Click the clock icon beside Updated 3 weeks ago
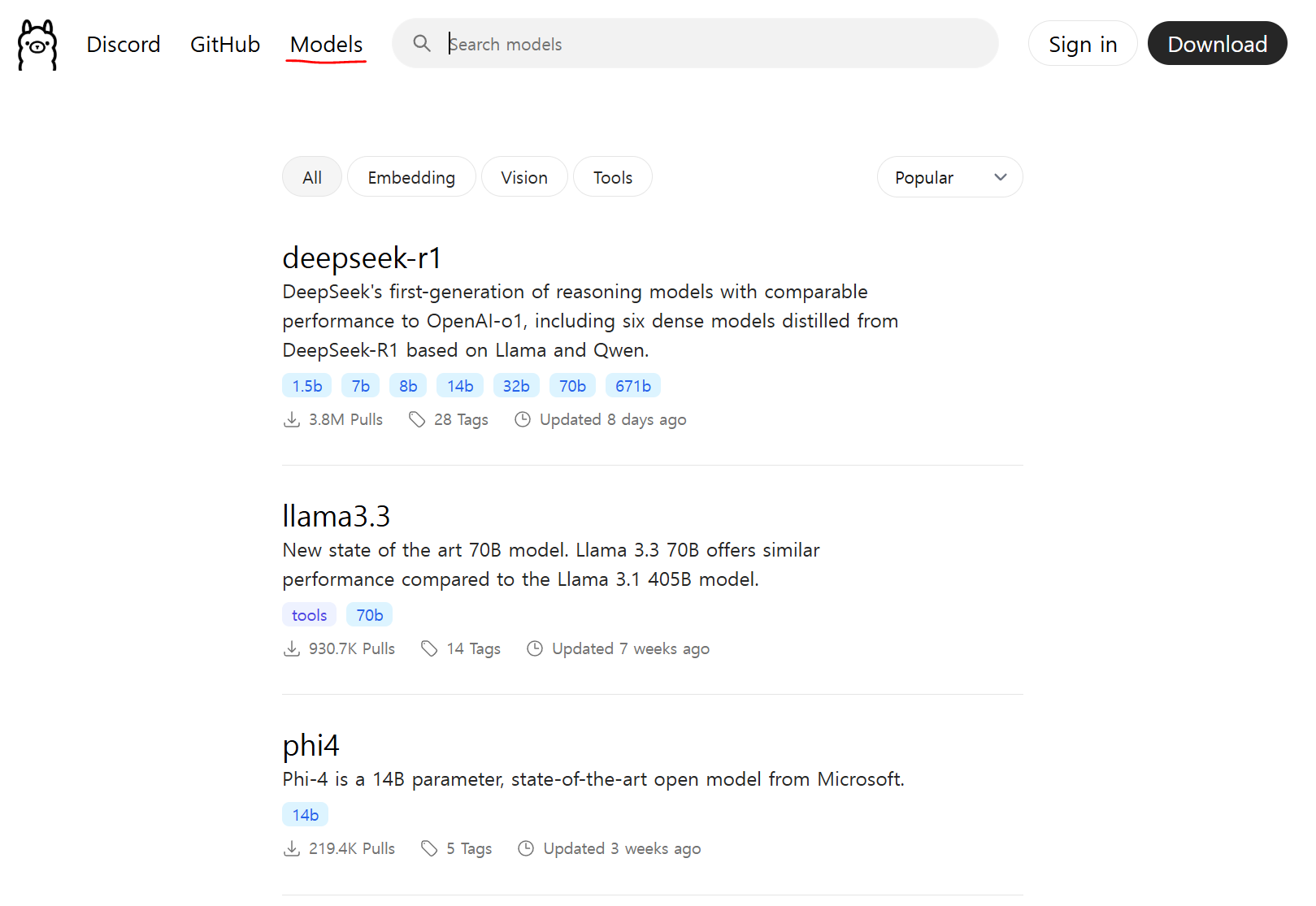This screenshot has width=1316, height=906. [x=526, y=848]
